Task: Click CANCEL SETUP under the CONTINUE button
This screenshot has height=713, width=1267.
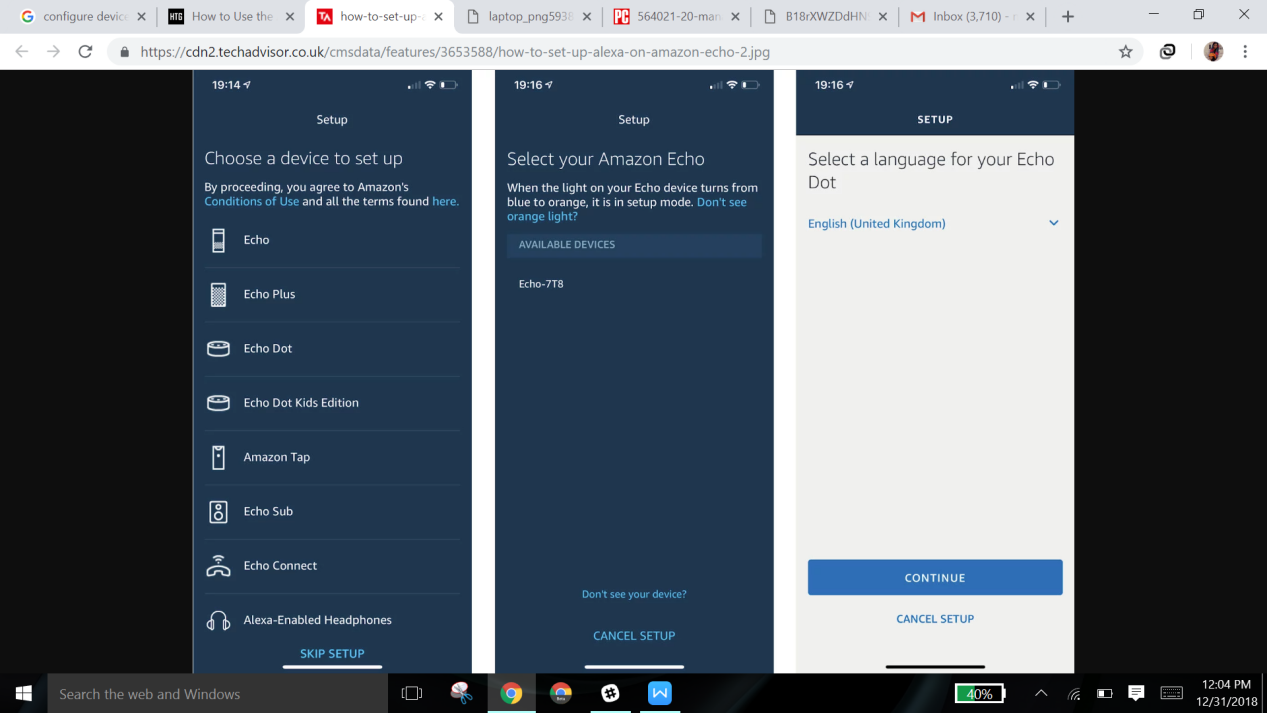Action: pyautogui.click(x=935, y=619)
